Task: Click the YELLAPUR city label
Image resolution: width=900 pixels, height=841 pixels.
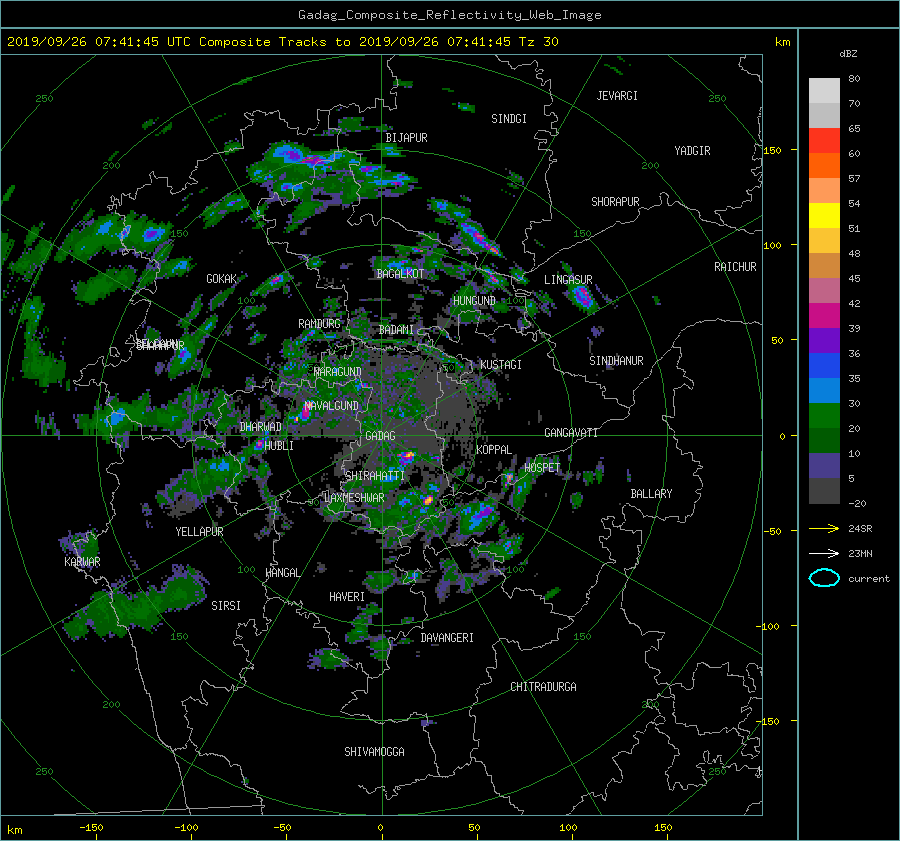Action: click(x=199, y=532)
